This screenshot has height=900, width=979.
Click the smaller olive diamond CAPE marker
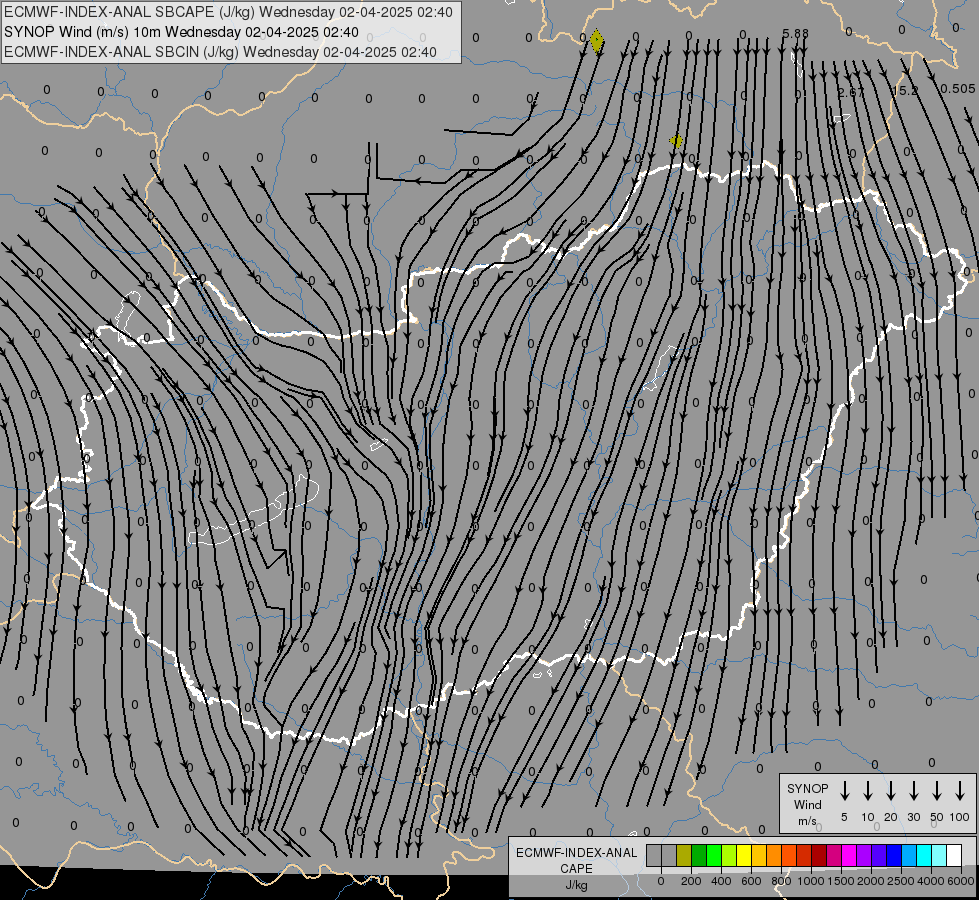(x=676, y=141)
